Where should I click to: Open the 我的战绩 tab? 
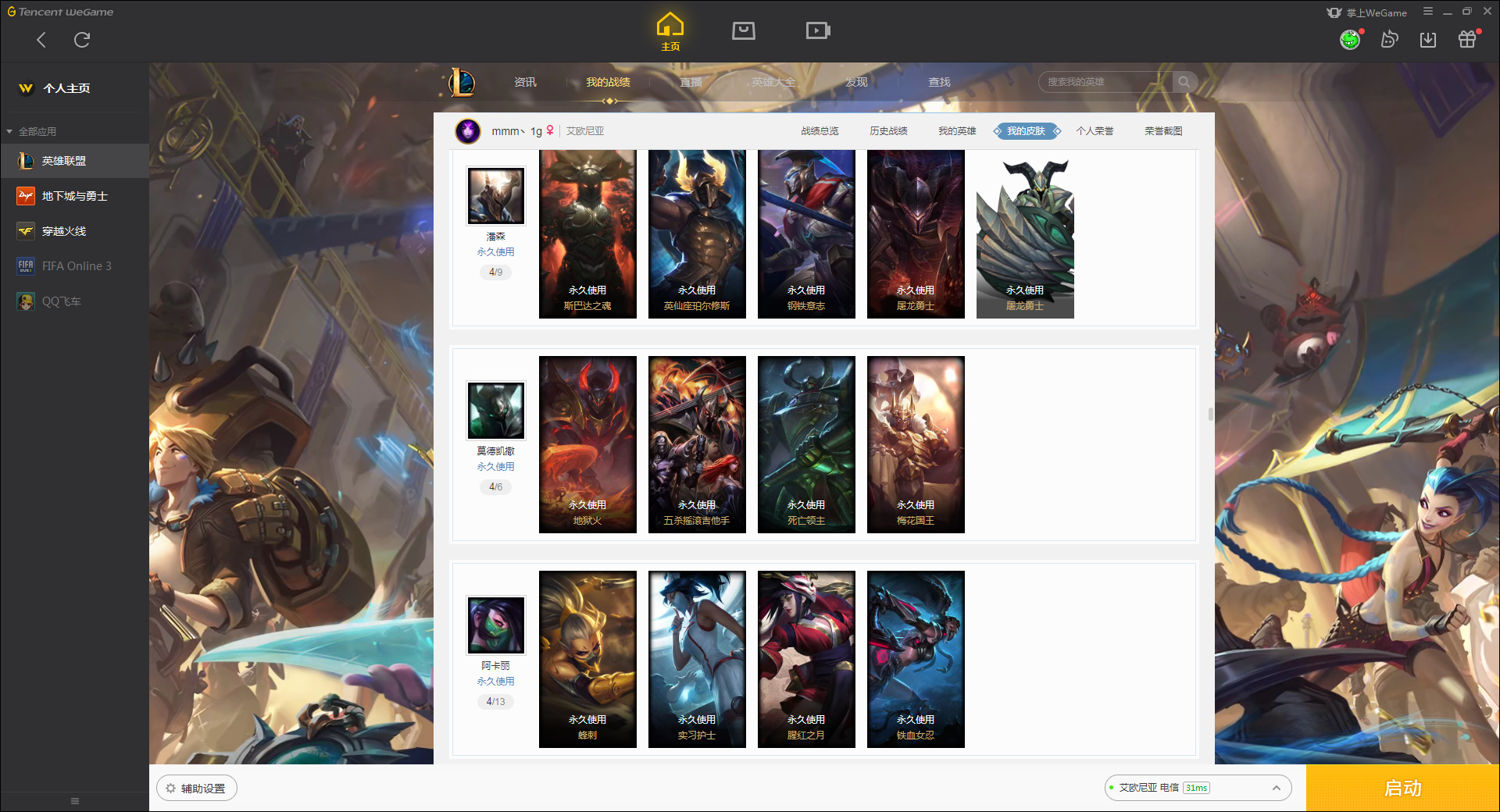pos(608,82)
